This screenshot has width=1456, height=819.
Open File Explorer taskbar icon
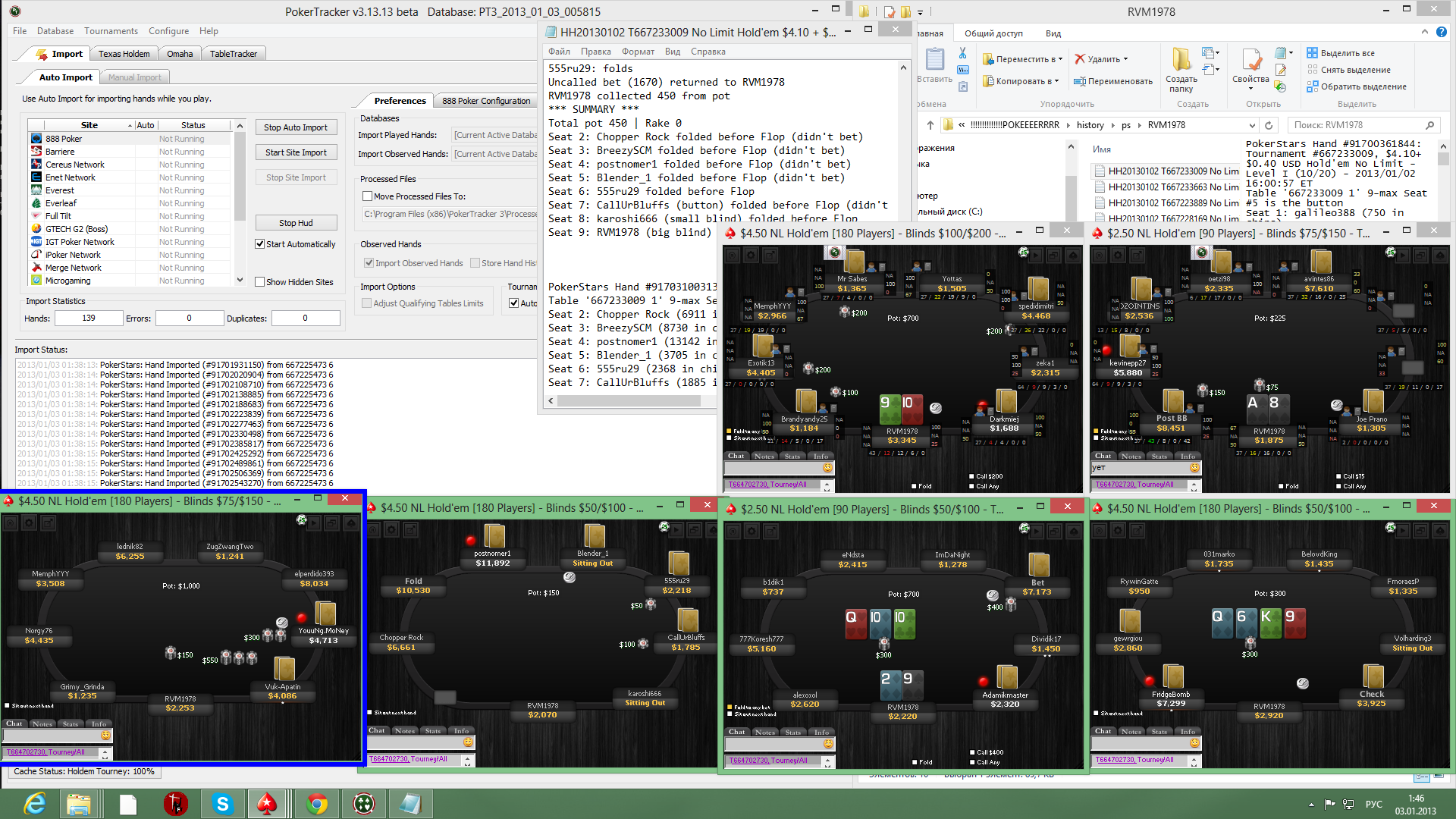pyautogui.click(x=79, y=804)
